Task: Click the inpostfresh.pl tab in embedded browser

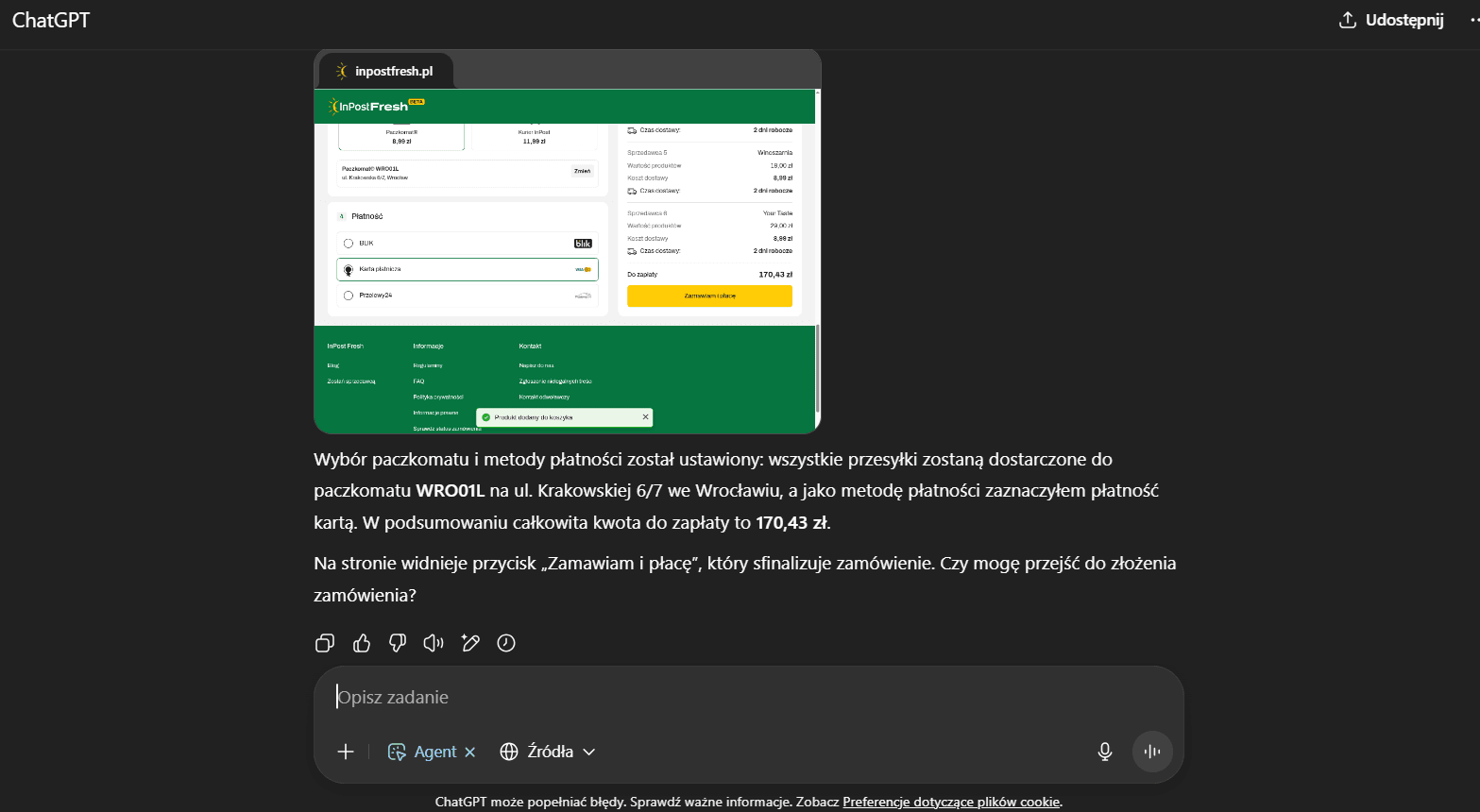Action: (x=386, y=71)
